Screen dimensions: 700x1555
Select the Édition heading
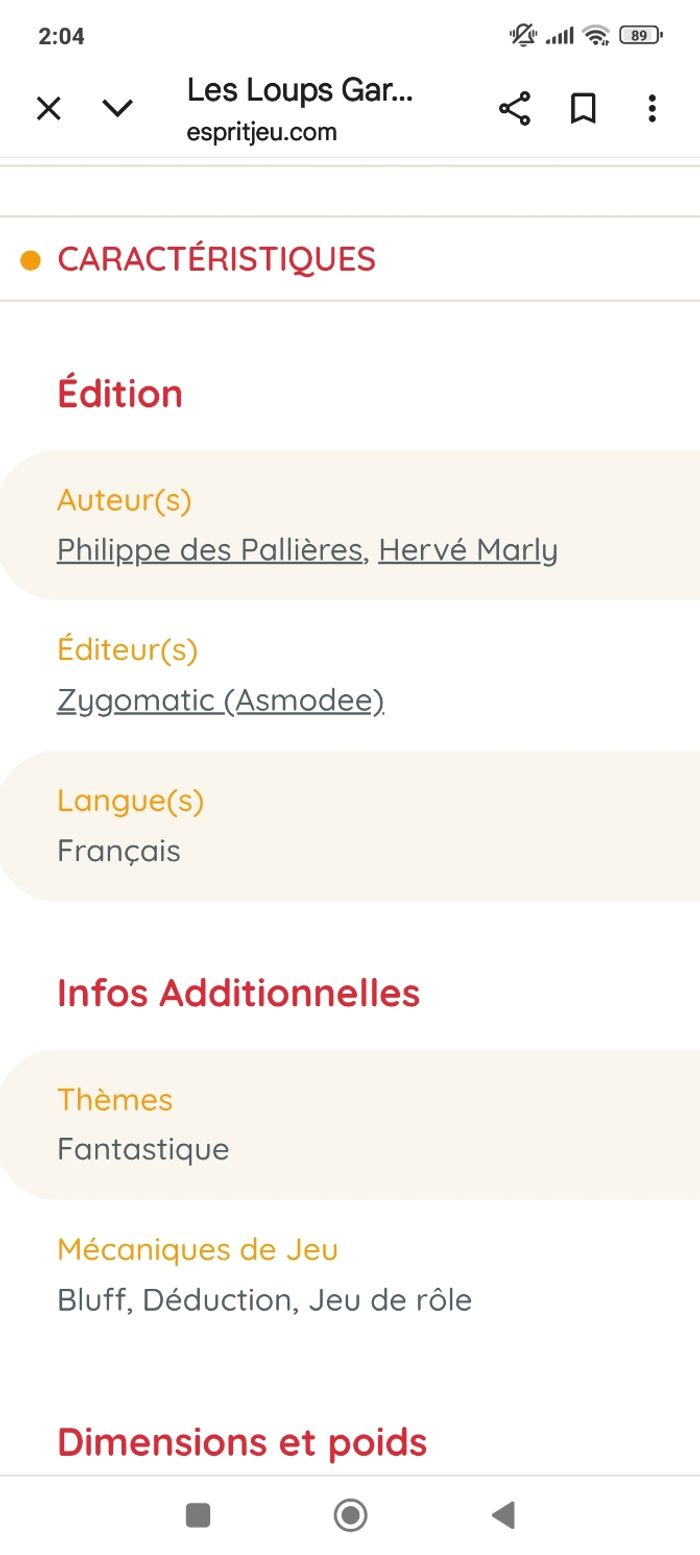tap(120, 393)
